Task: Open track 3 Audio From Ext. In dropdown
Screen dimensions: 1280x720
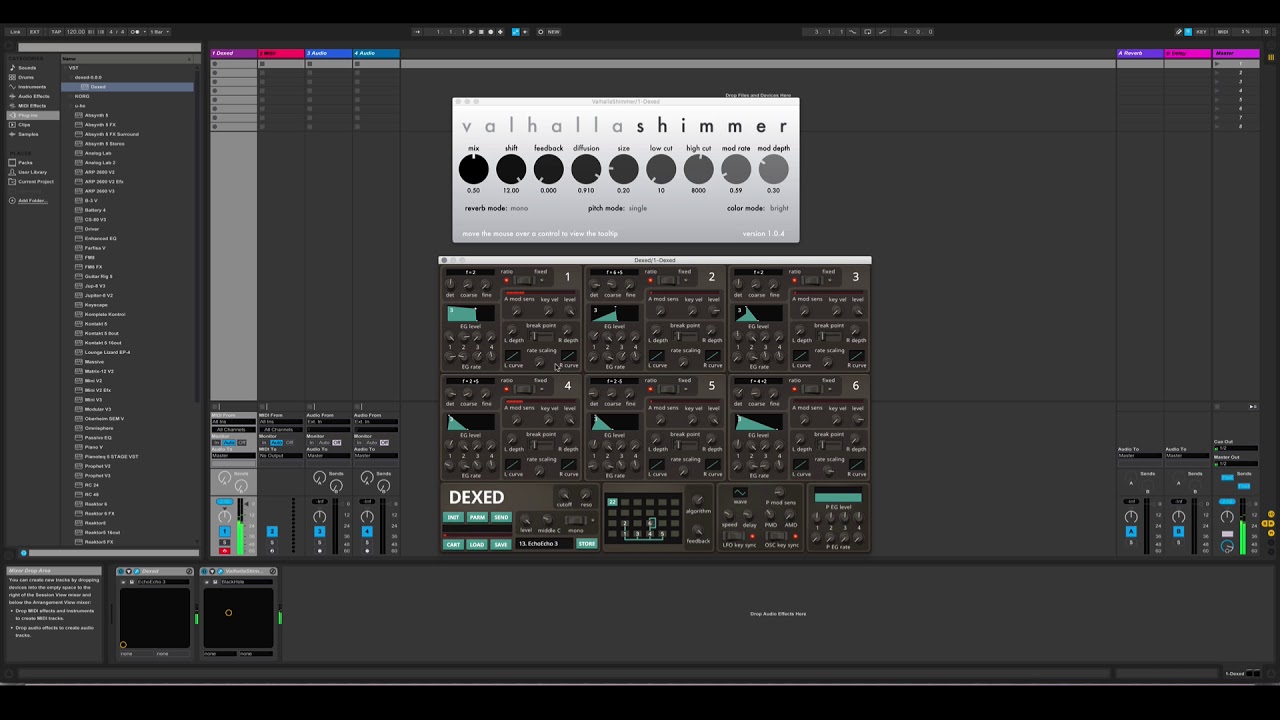Action: pos(328,422)
